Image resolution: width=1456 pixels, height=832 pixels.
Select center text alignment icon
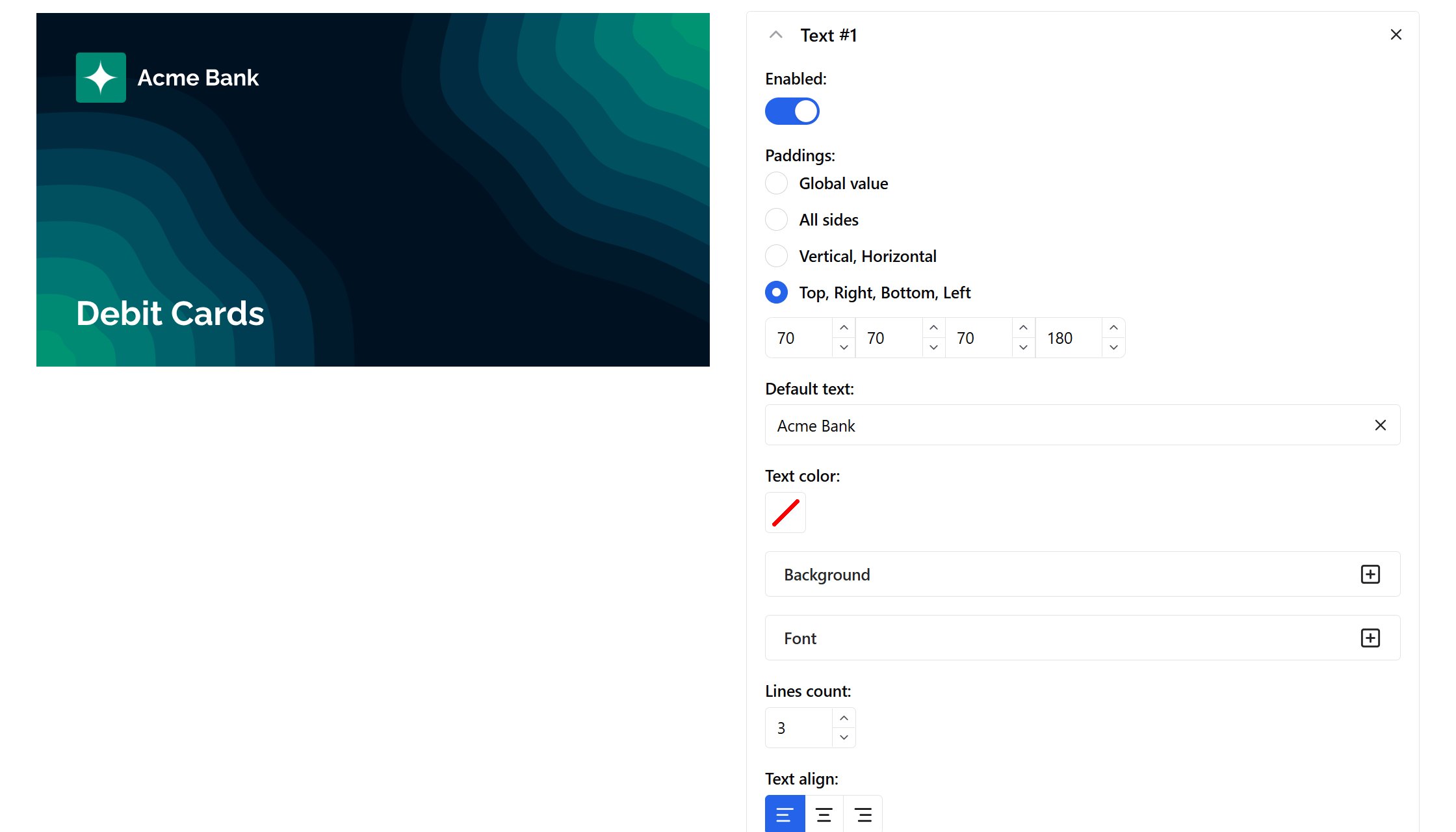pyautogui.click(x=824, y=814)
